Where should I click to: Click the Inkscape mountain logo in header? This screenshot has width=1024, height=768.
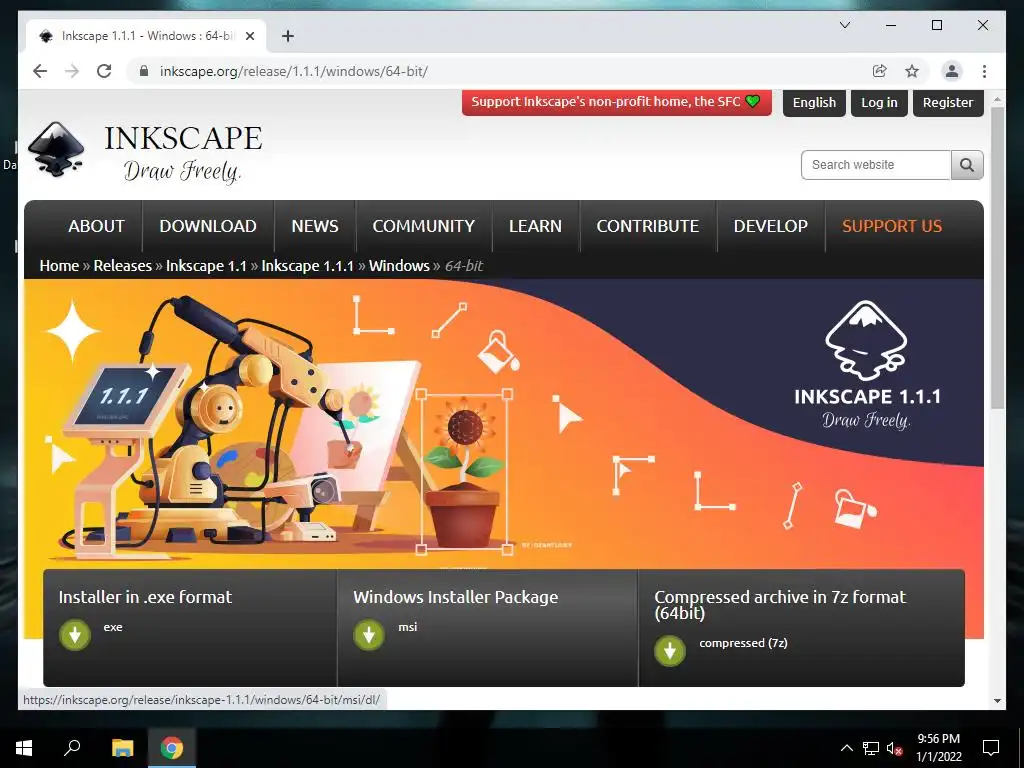tap(56, 149)
